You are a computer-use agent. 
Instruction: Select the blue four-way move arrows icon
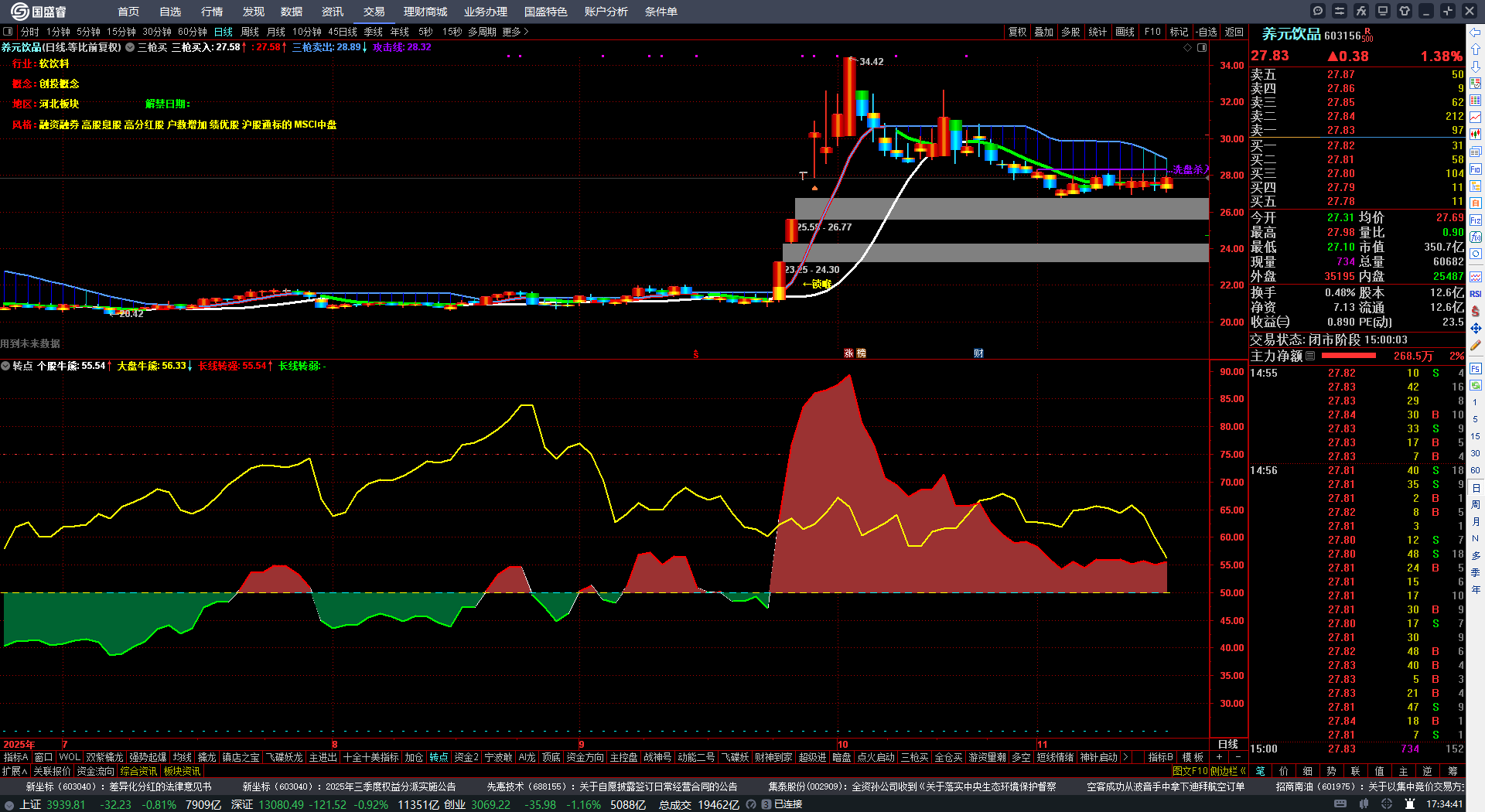(1476, 328)
